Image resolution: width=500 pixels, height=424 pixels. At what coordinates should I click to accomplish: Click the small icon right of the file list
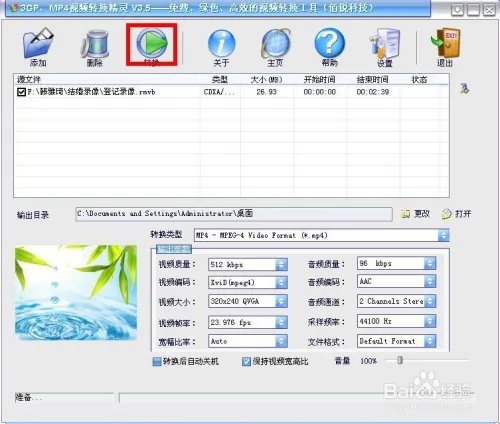click(465, 88)
